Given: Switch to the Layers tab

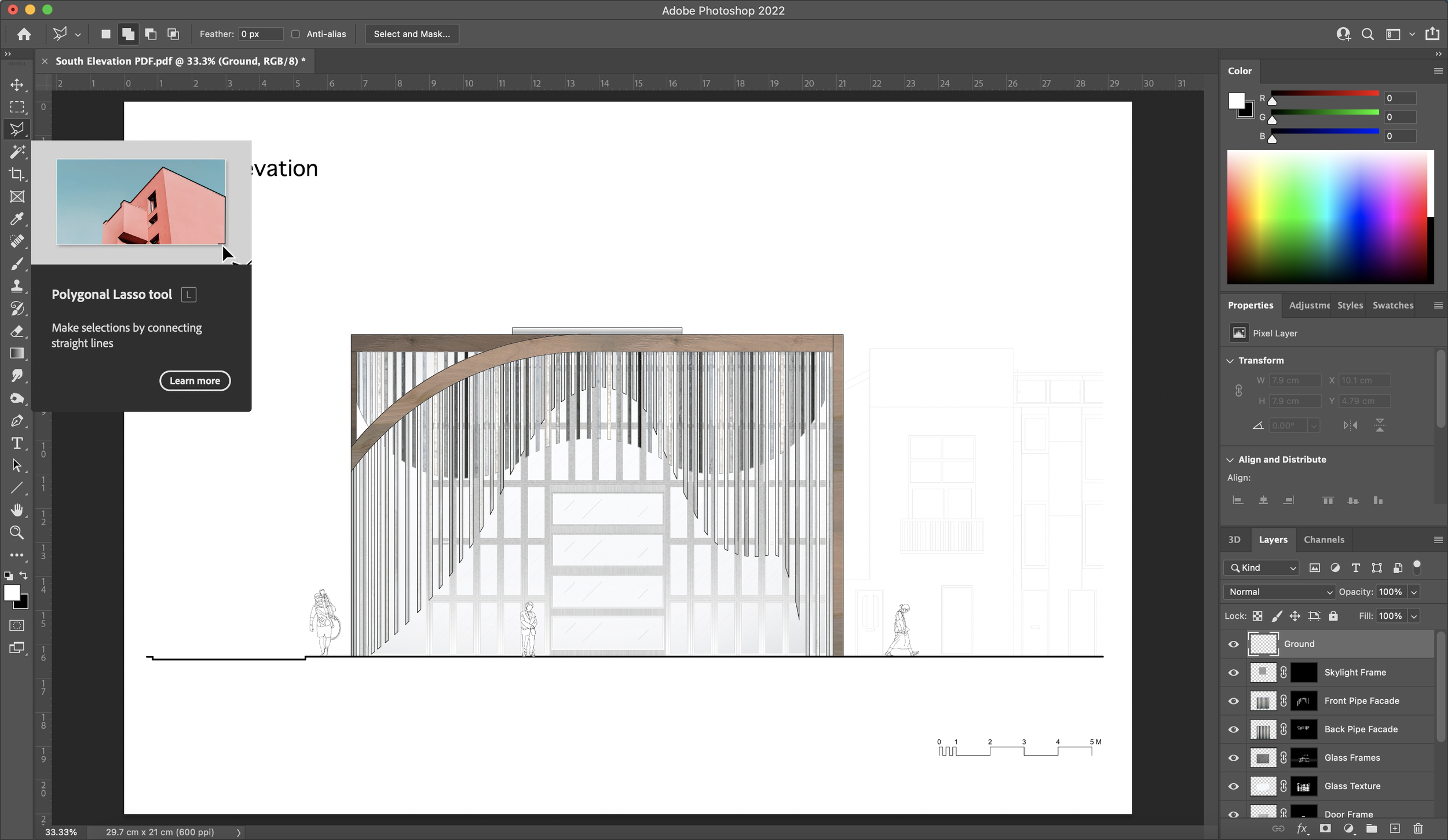Looking at the screenshot, I should [x=1273, y=539].
